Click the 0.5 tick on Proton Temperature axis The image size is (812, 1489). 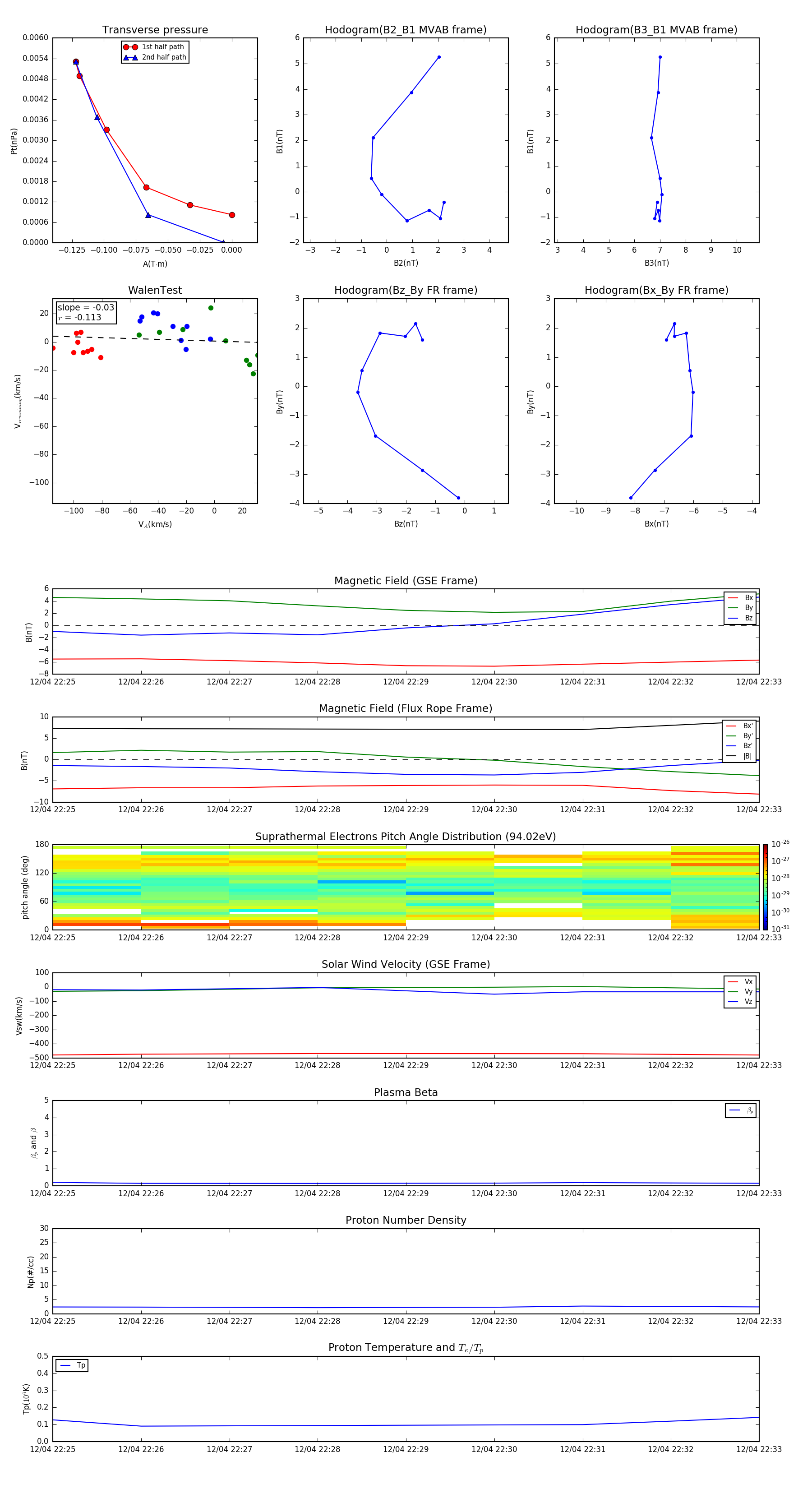[42, 1356]
